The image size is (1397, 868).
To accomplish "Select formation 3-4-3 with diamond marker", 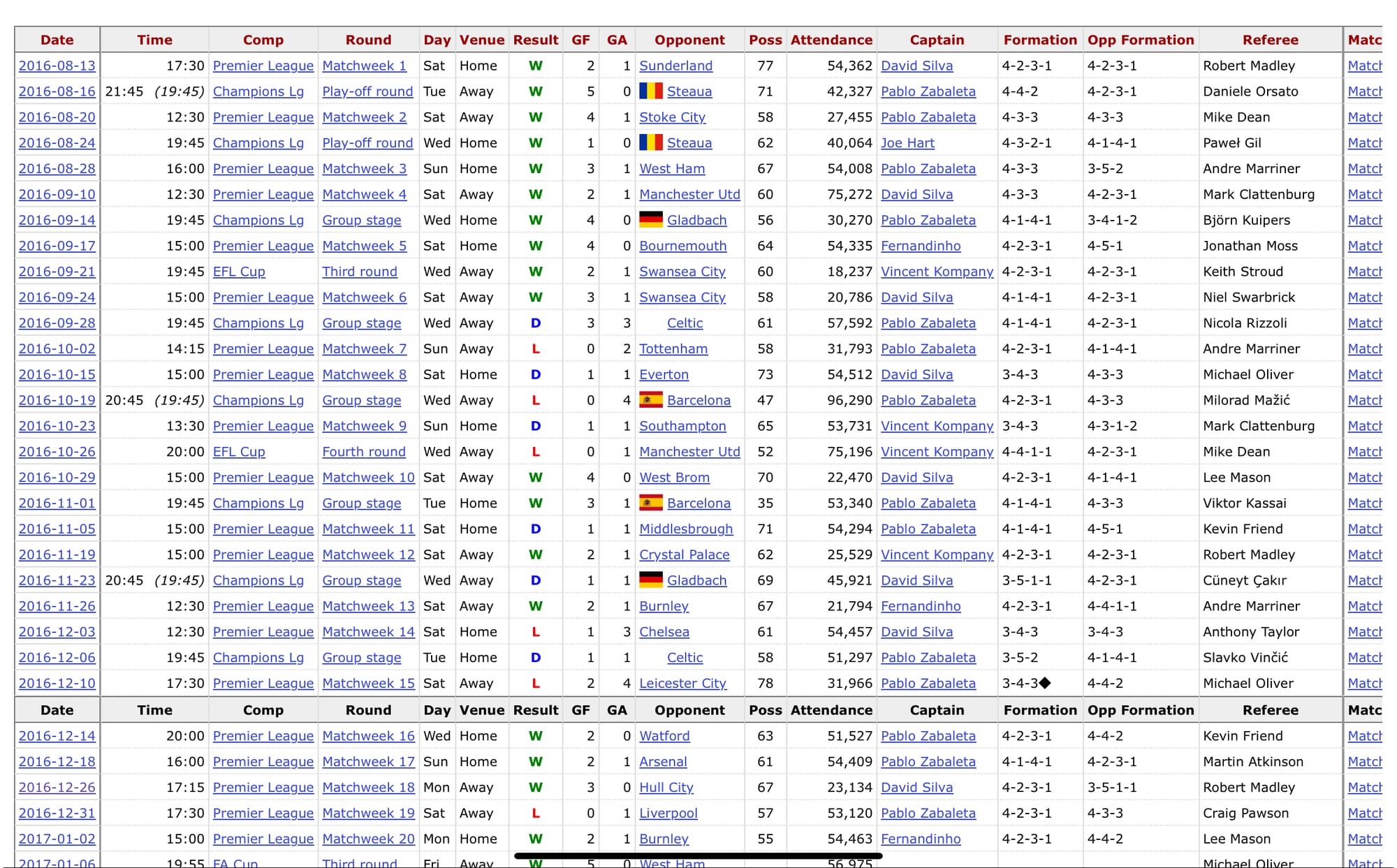I will [1026, 683].
